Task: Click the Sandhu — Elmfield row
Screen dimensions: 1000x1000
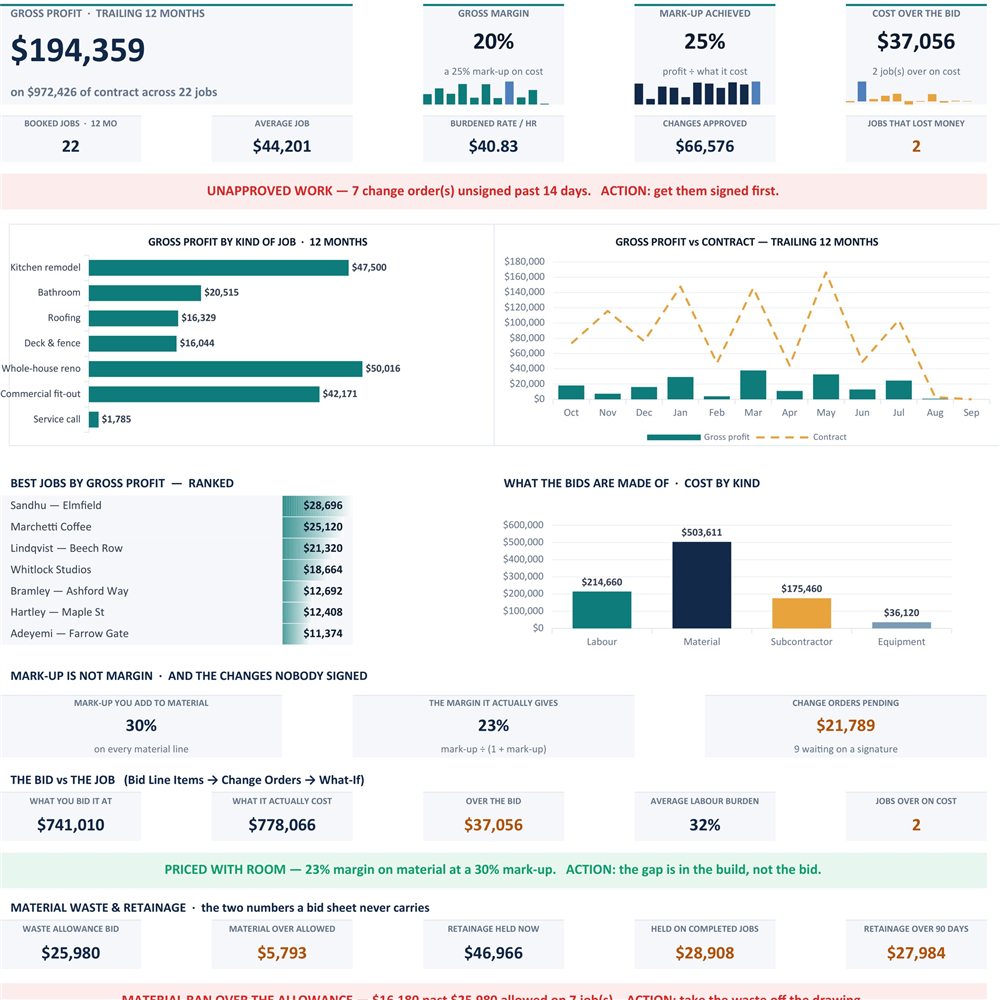Action: pyautogui.click(x=176, y=505)
